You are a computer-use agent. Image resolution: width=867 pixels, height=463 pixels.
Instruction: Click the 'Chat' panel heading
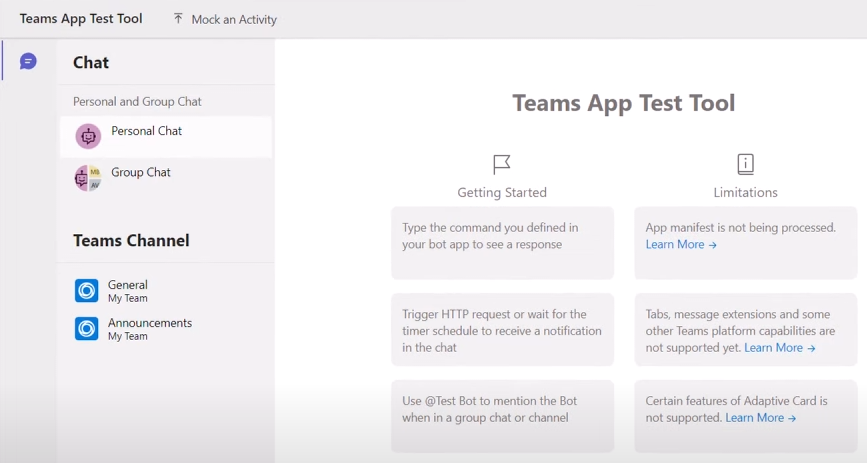pyautogui.click(x=91, y=63)
